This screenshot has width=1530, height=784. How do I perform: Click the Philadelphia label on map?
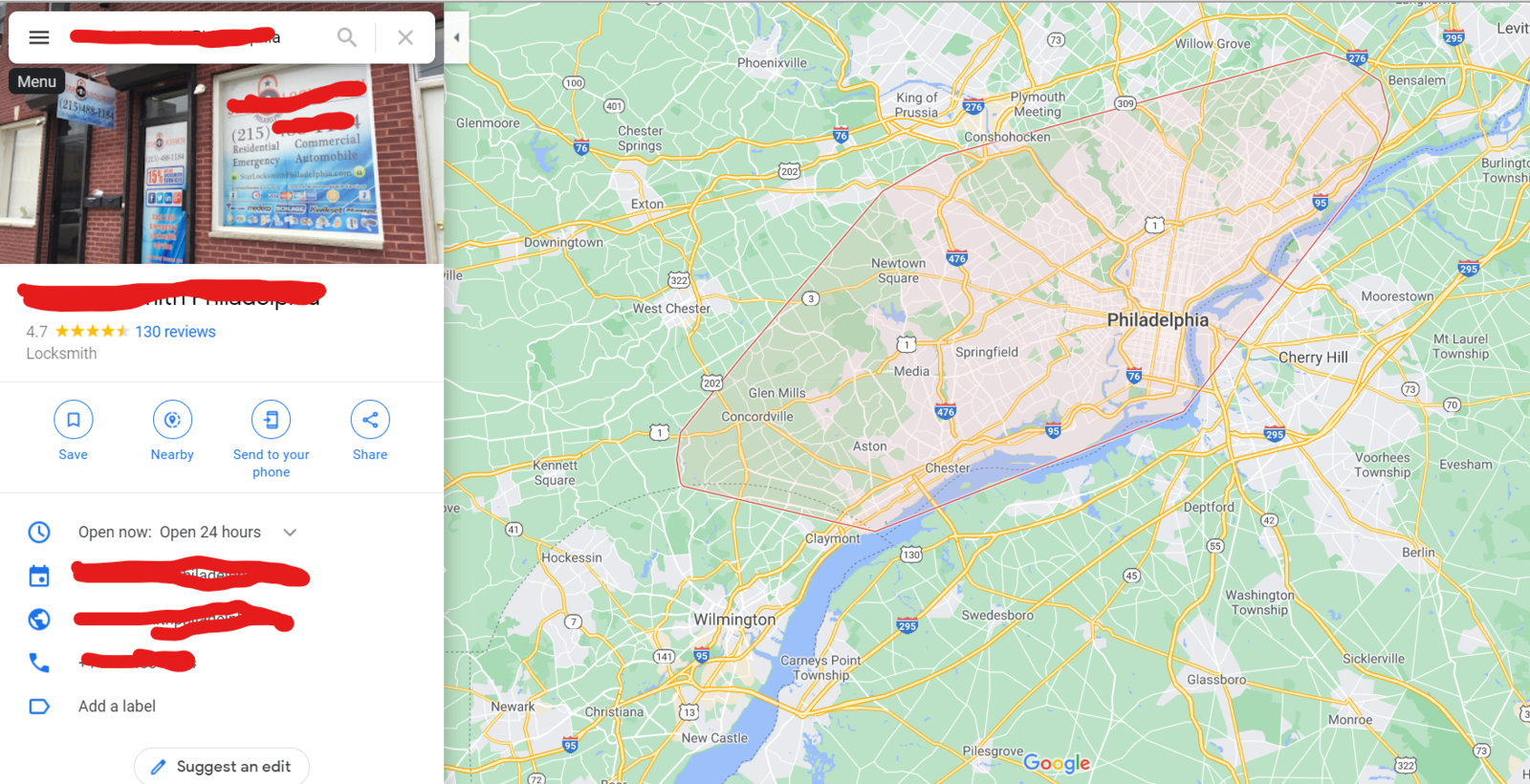[1157, 320]
